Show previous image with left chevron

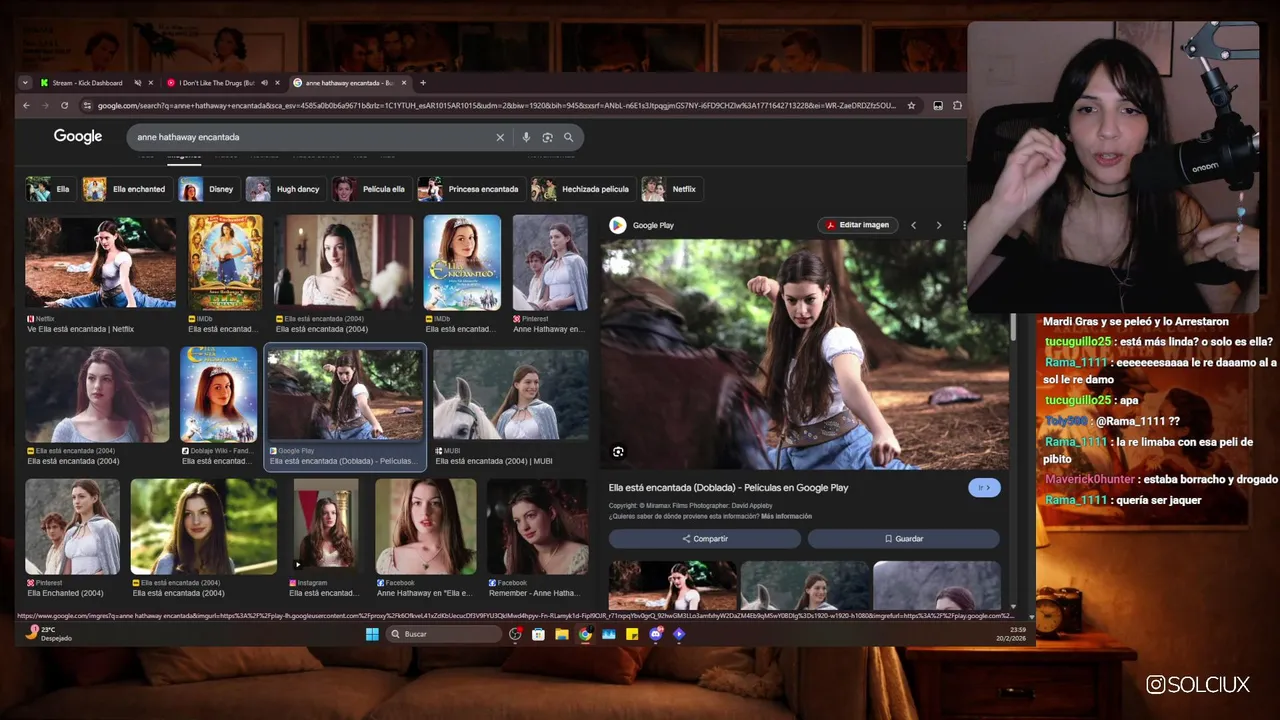[x=913, y=225]
